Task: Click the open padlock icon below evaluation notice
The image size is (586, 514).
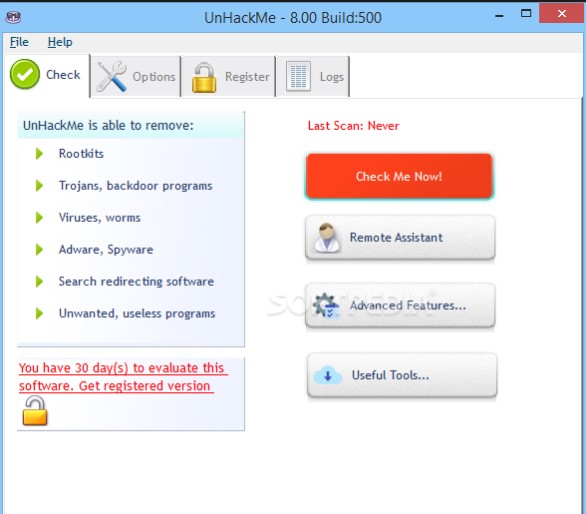Action: pyautogui.click(x=35, y=411)
